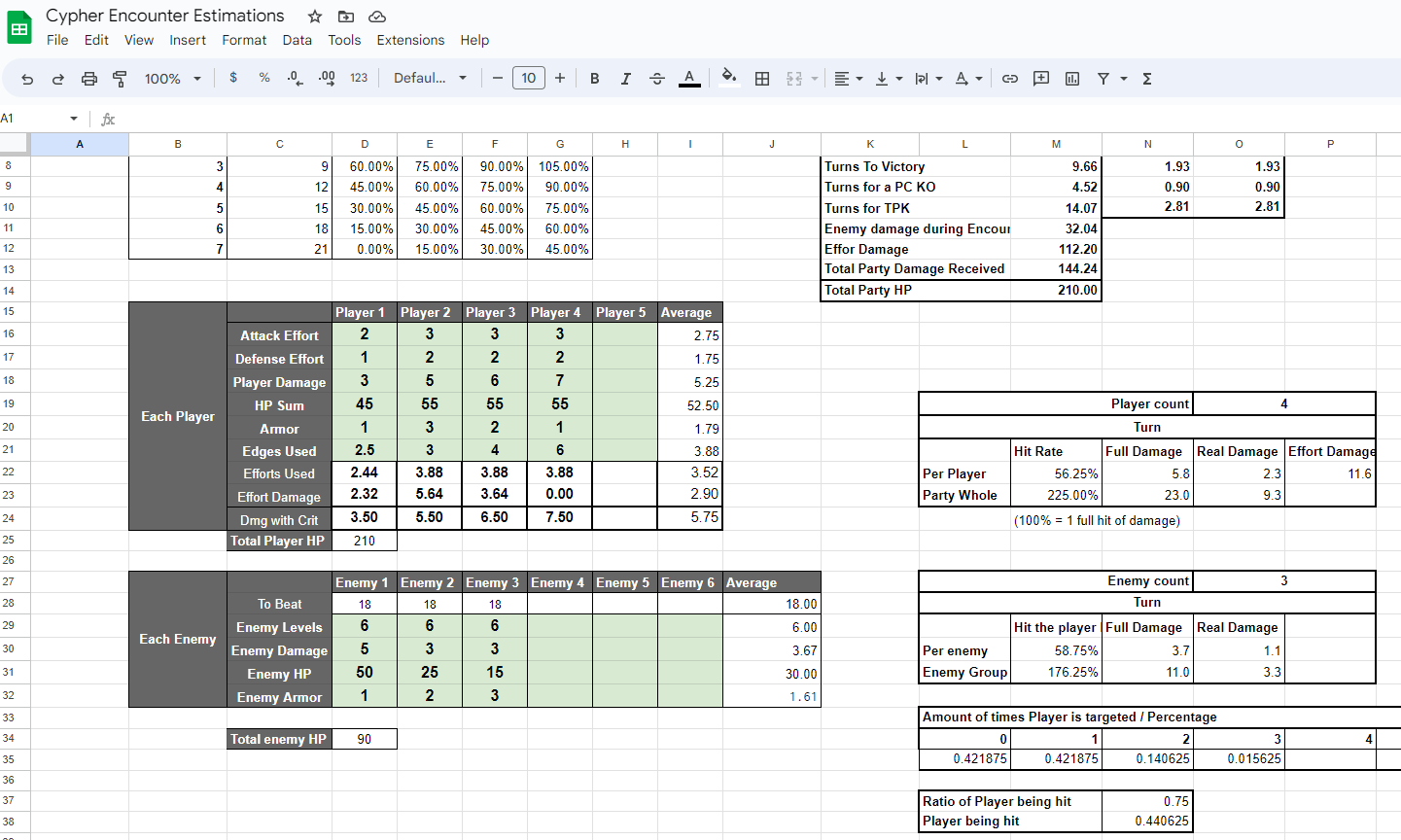Click the merge cells icon

pyautogui.click(x=793, y=79)
